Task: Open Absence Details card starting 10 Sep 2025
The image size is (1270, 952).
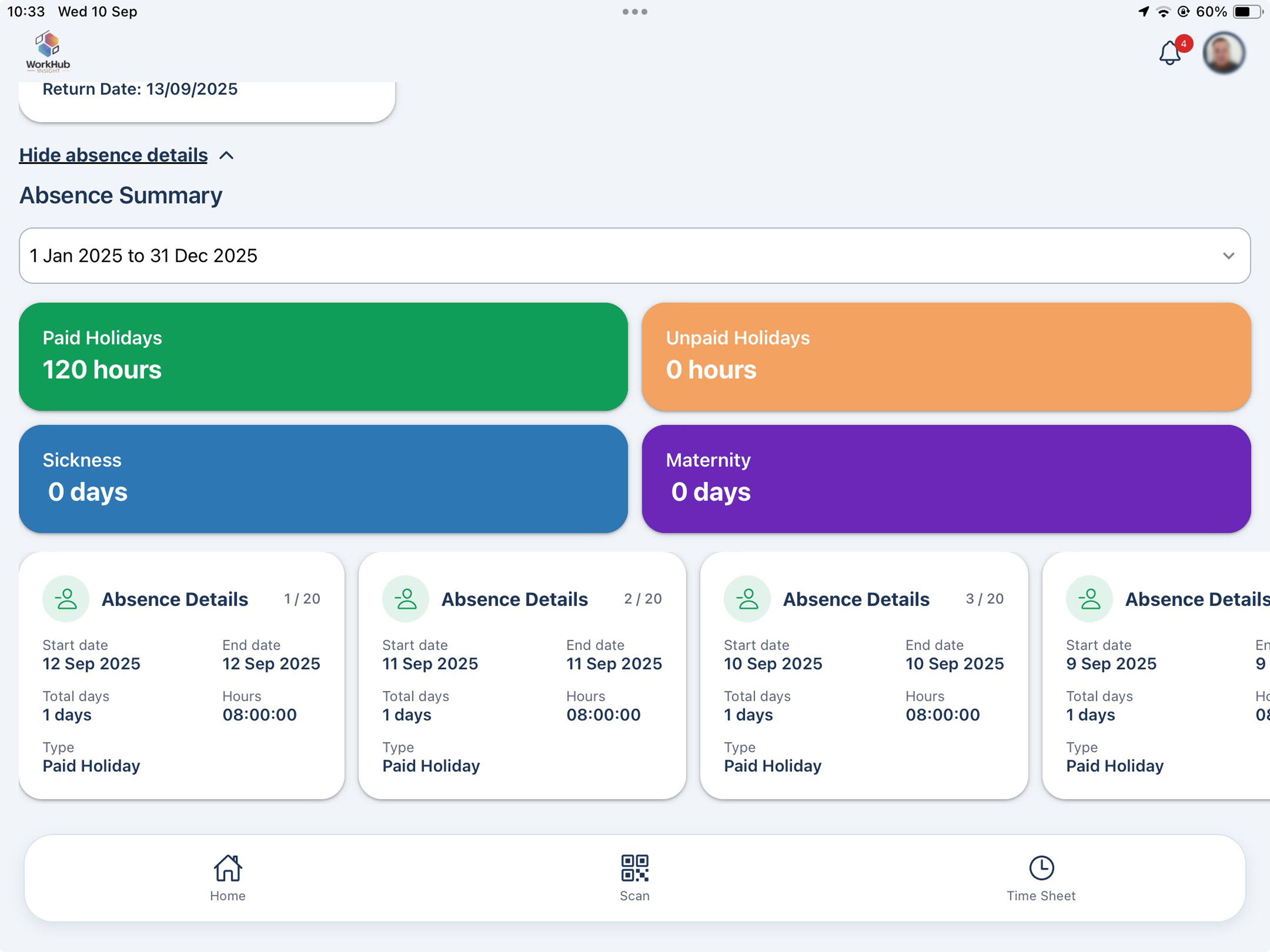Action: (x=864, y=675)
